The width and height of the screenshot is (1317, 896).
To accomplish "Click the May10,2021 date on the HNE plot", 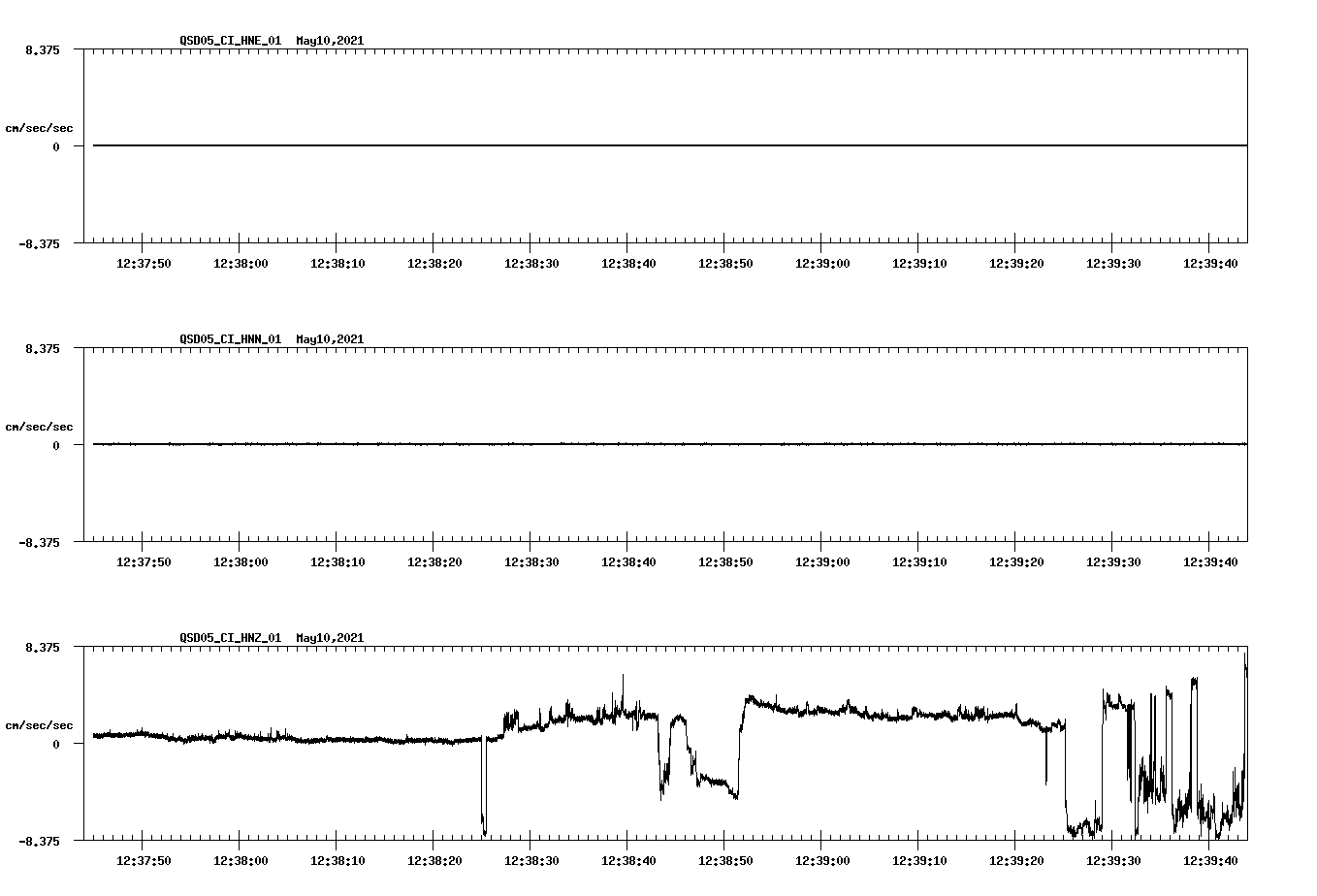I will (329, 41).
